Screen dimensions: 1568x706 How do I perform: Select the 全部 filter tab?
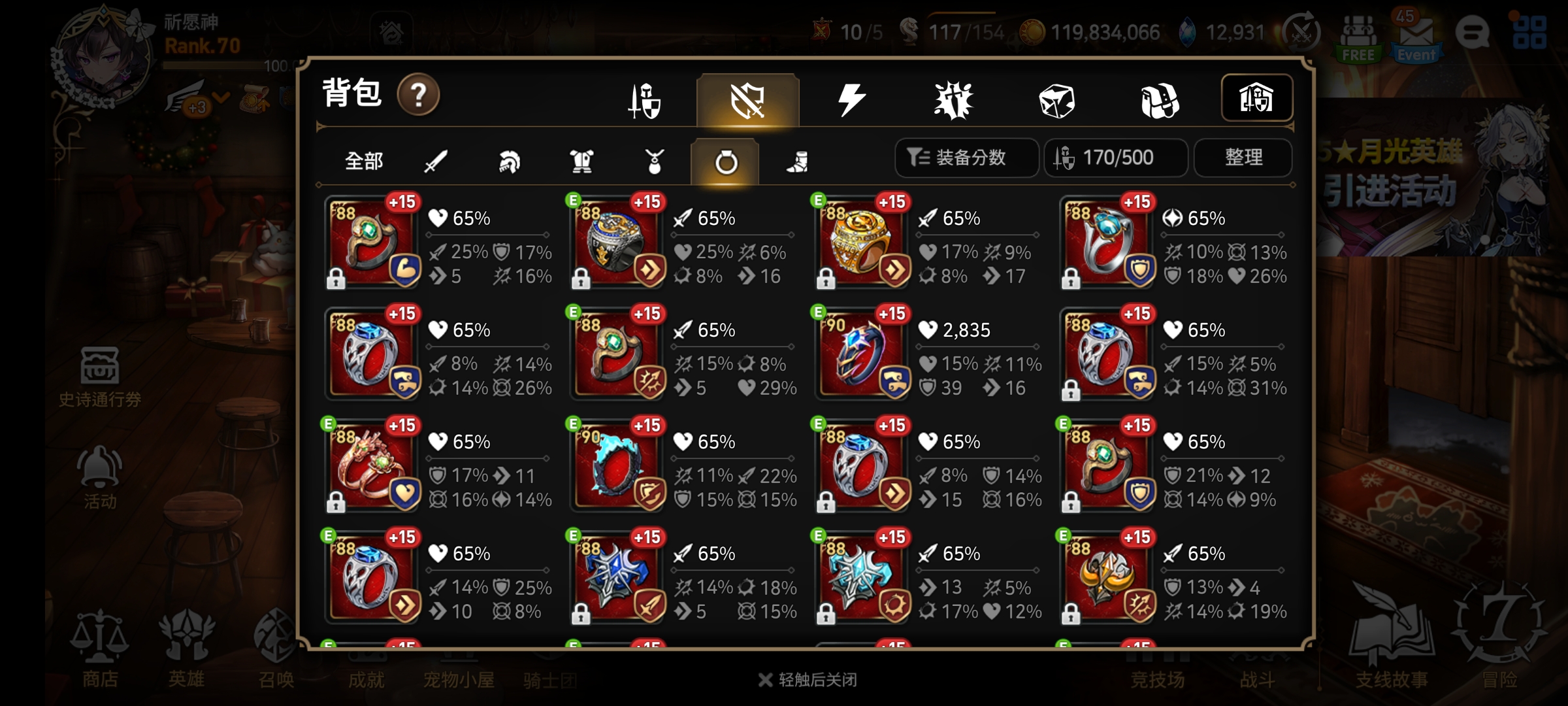tap(364, 161)
